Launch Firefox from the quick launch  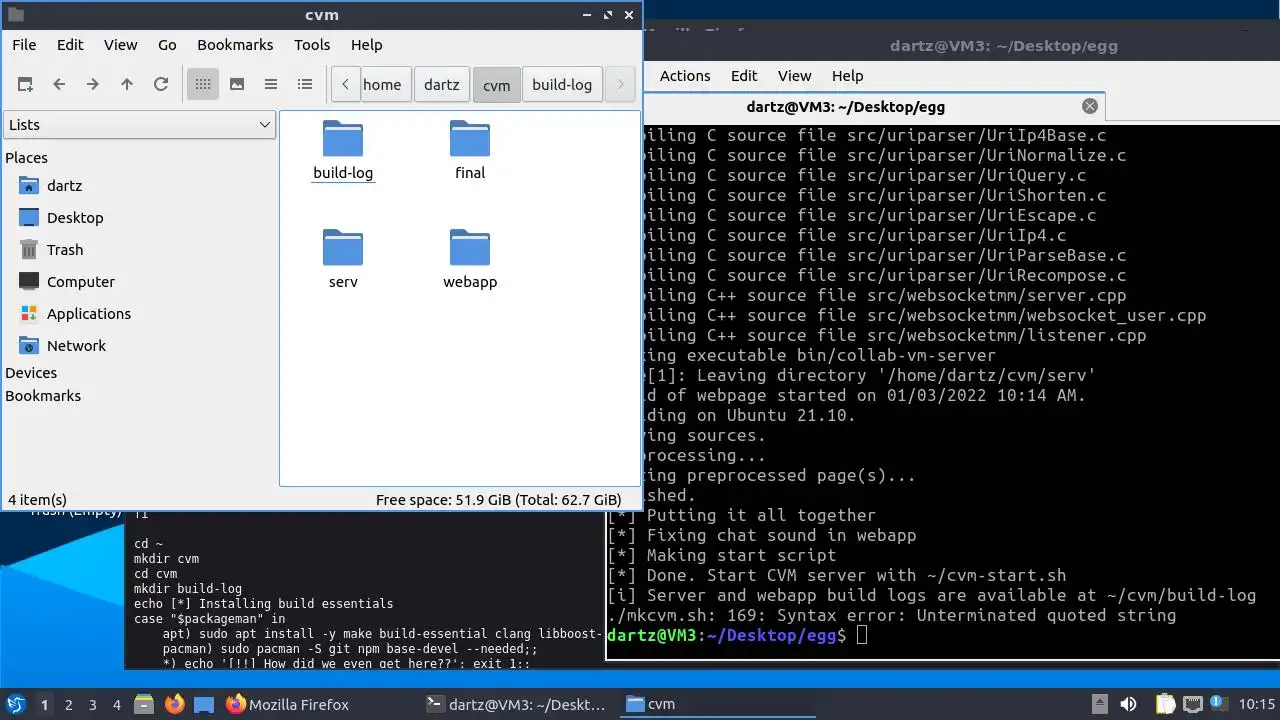(x=175, y=704)
